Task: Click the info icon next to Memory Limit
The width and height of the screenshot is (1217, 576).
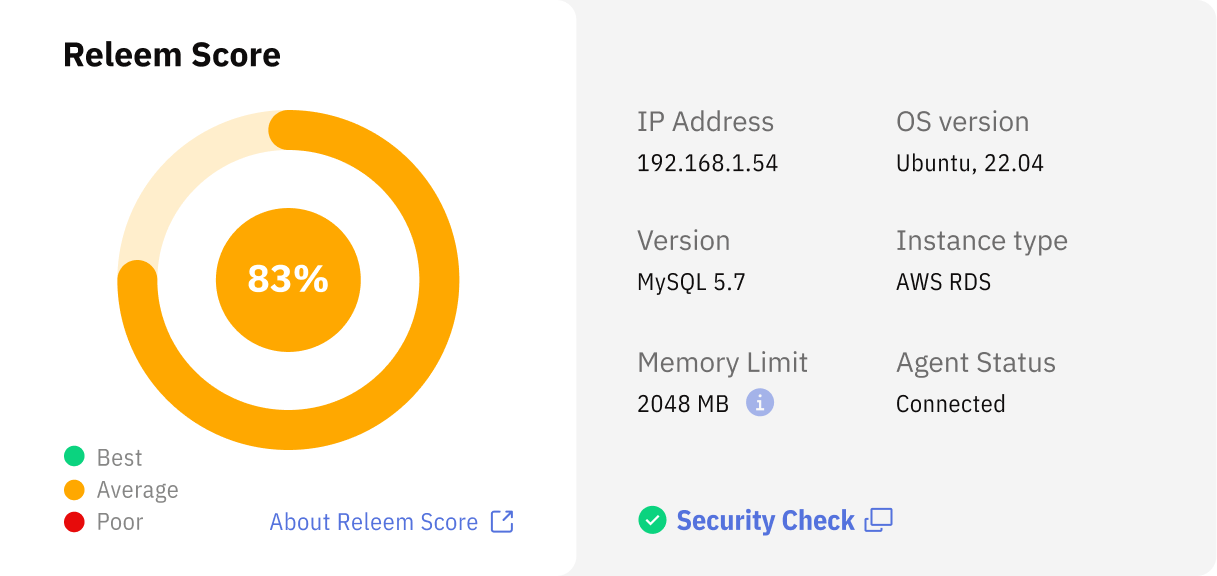Action: (x=761, y=403)
